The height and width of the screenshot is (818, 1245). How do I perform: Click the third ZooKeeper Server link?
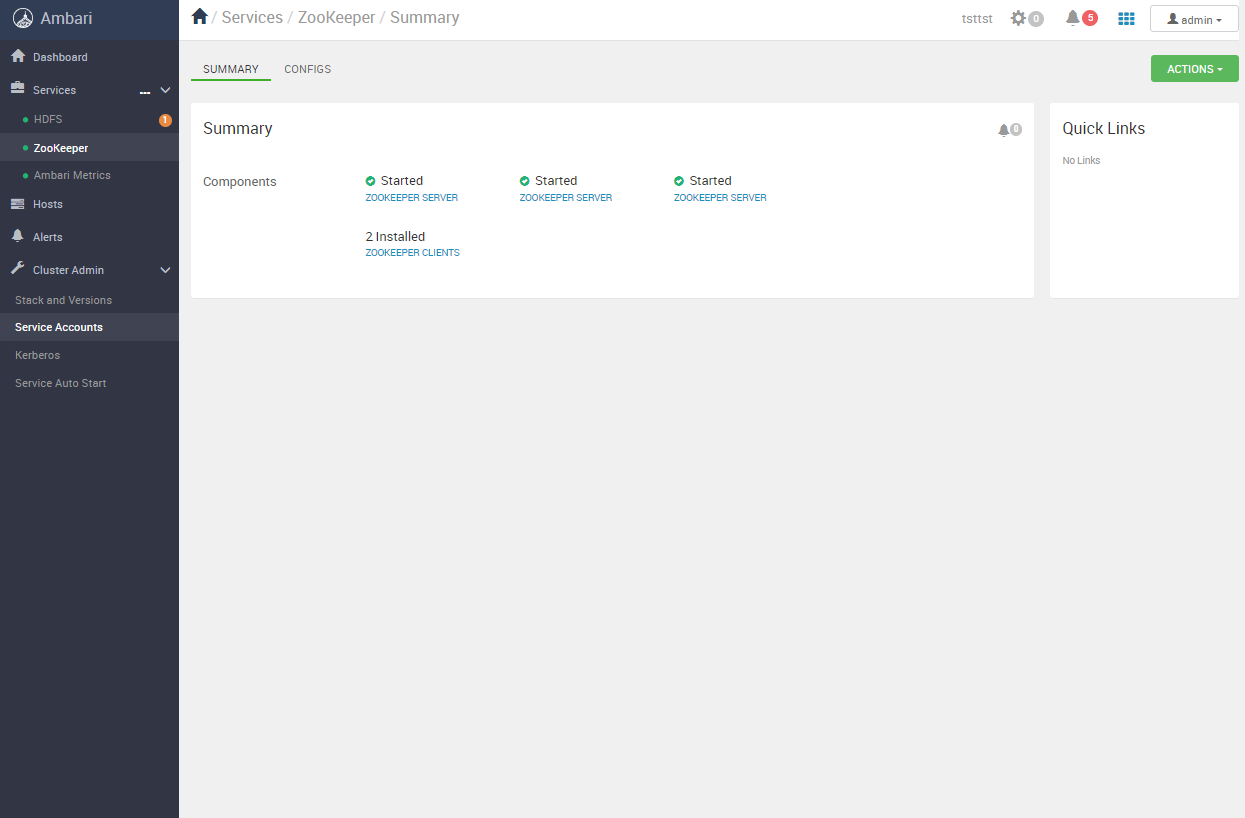pyautogui.click(x=720, y=198)
